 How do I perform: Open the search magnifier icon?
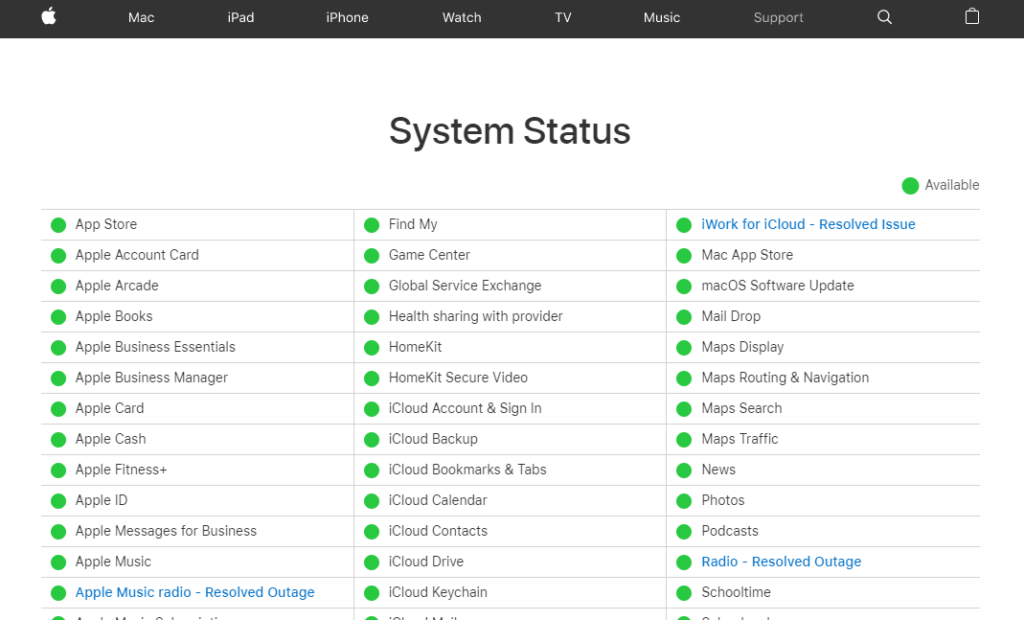click(884, 17)
